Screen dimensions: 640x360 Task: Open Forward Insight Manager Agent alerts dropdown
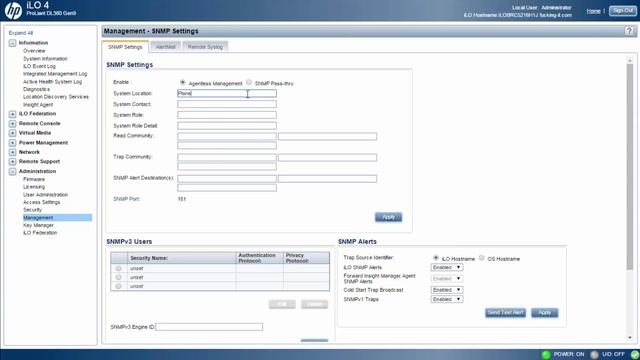(x=447, y=279)
